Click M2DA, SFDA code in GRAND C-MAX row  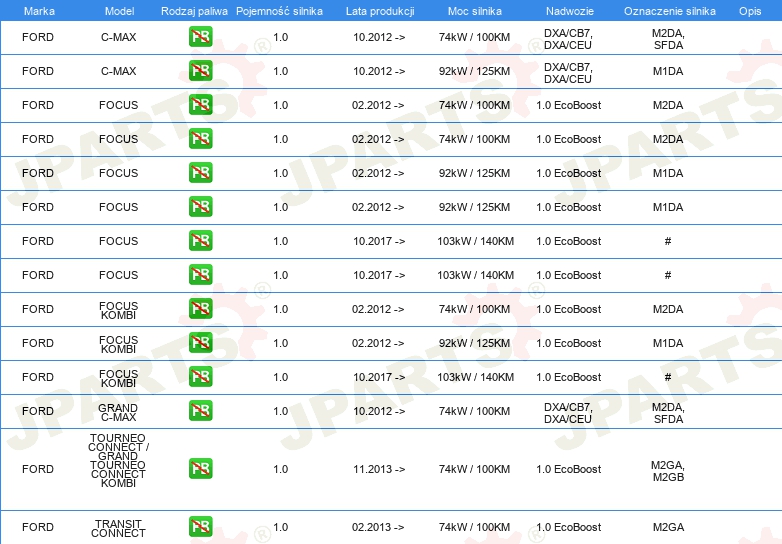tap(668, 413)
